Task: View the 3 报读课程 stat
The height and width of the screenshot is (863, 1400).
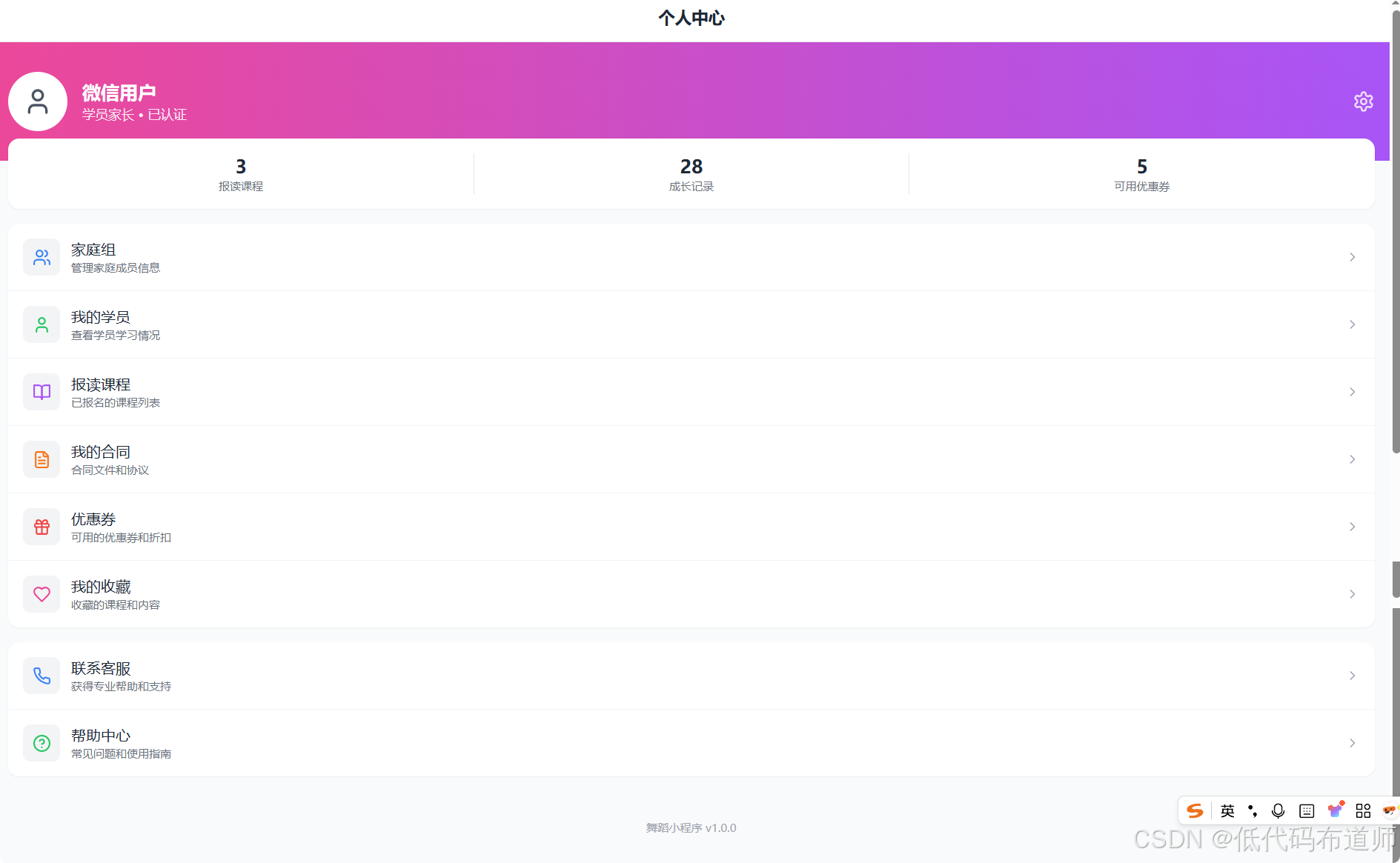Action: tap(241, 175)
